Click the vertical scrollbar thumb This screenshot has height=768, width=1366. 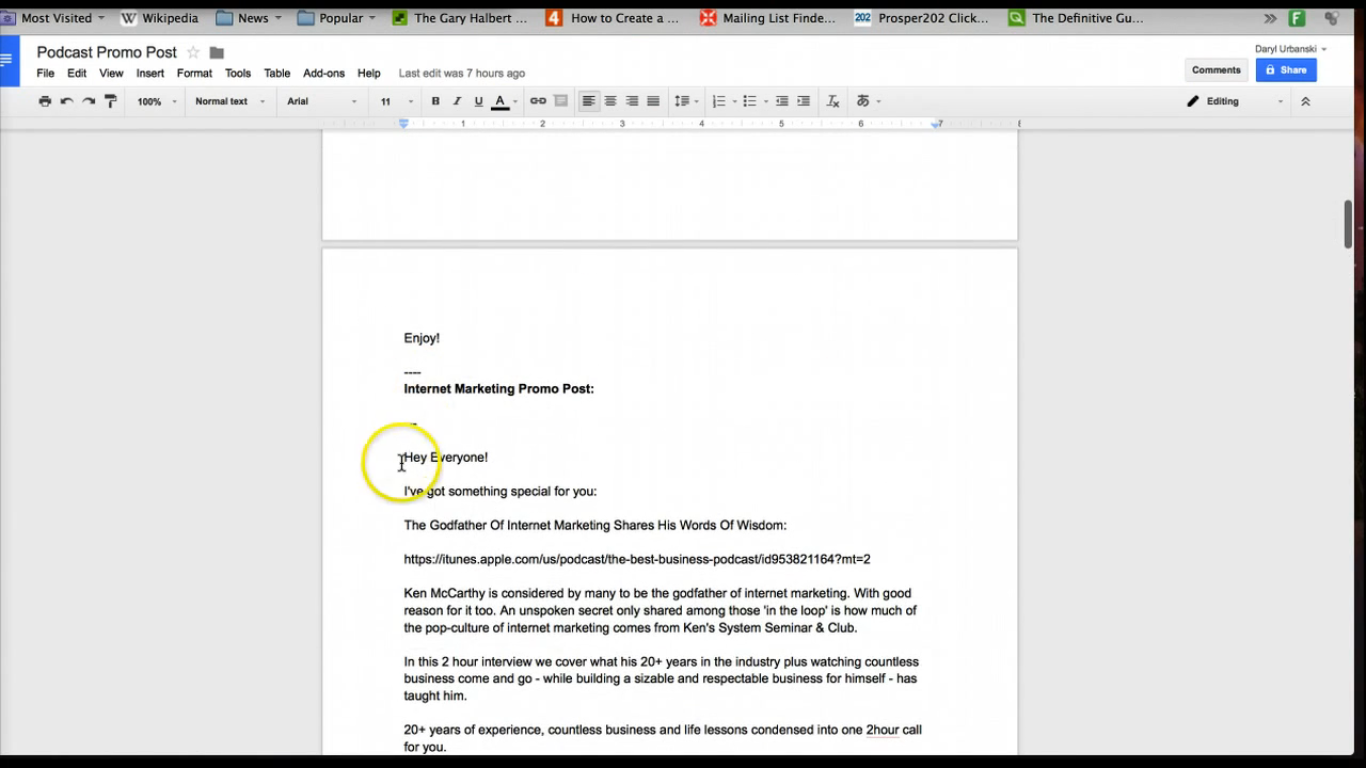click(1348, 224)
